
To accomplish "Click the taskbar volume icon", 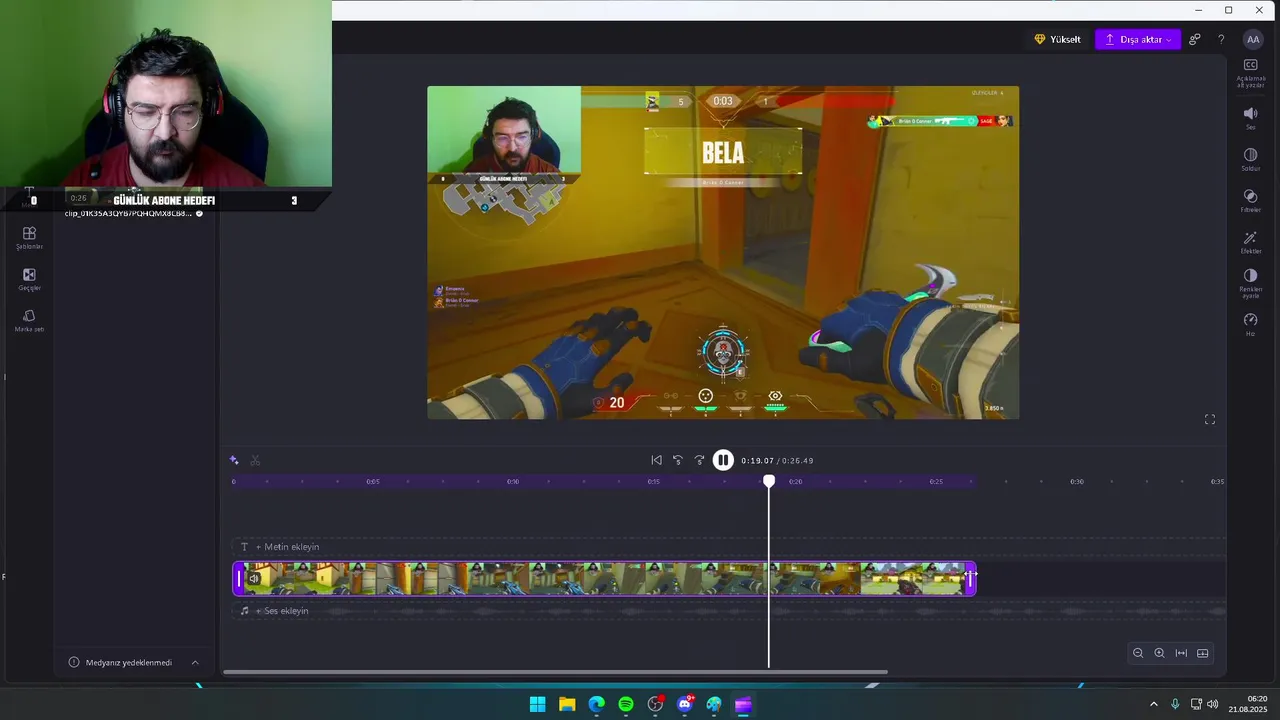I will tap(1213, 705).
